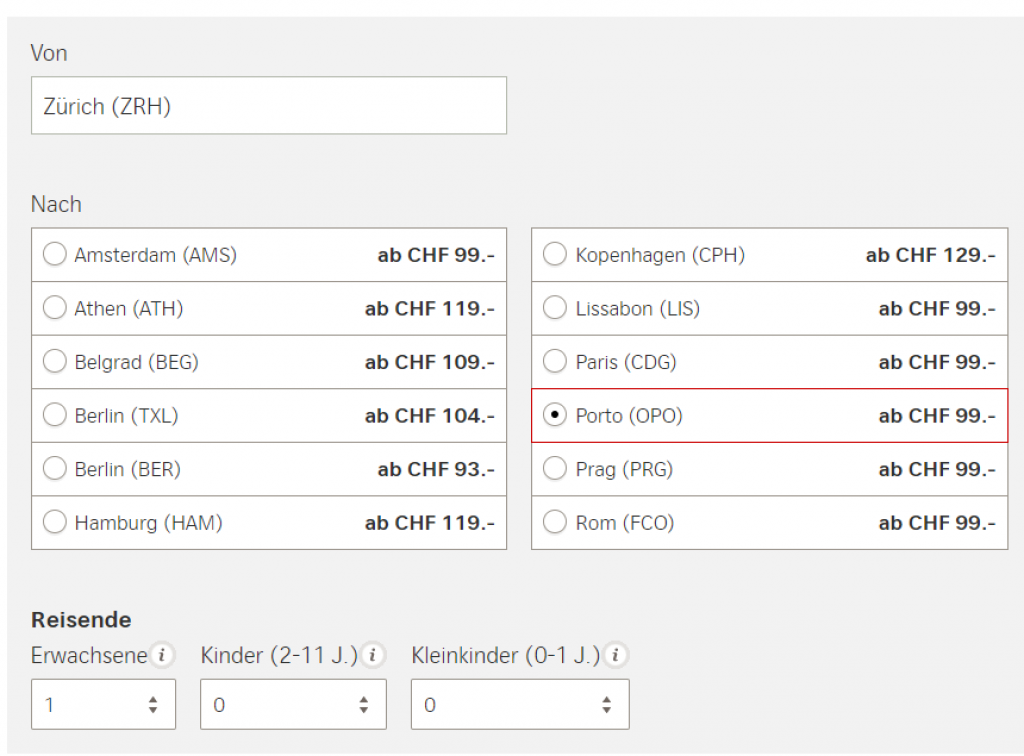Screen dimensions: 1024x756
Task: Click the ab CHF 129.- price for Kopenhagen
Action: [930, 255]
